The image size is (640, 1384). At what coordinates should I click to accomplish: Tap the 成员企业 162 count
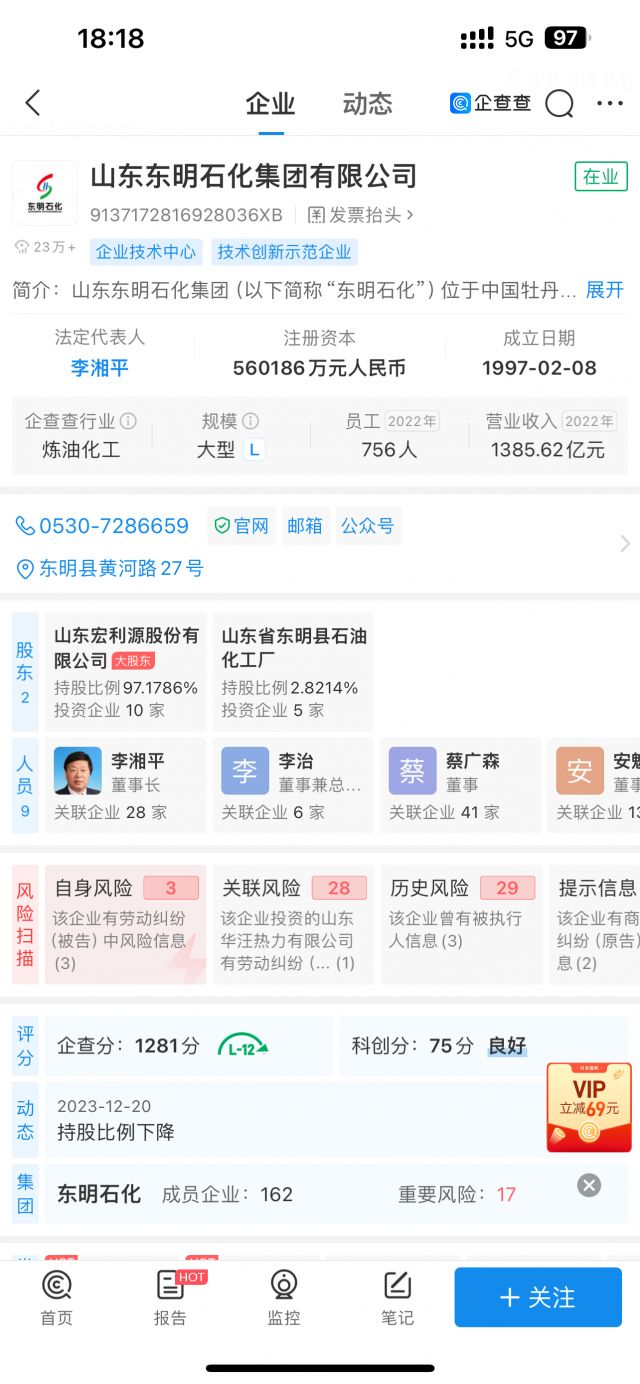tap(227, 1194)
